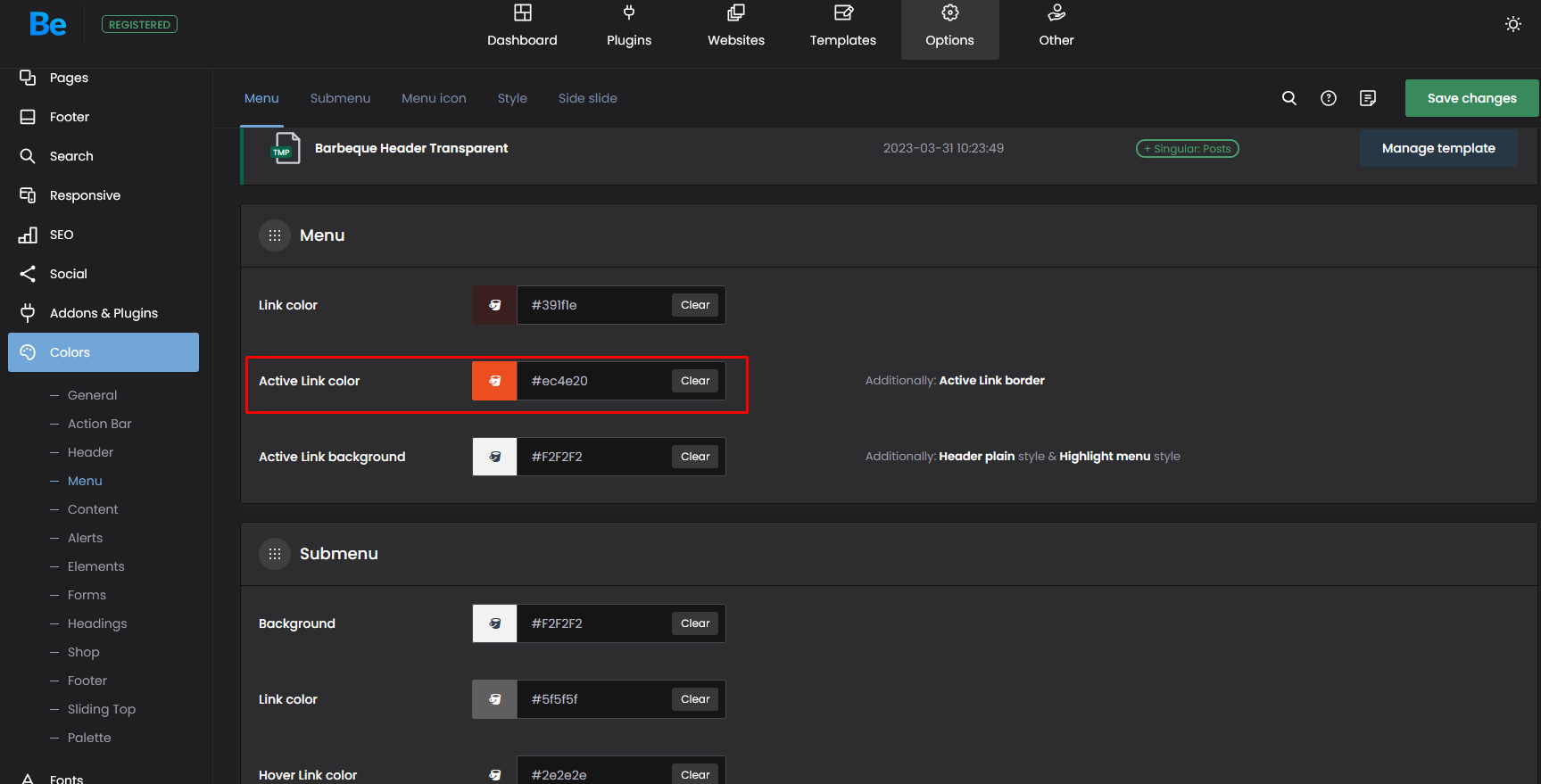Open the Dashboard icon tab

coord(523,12)
